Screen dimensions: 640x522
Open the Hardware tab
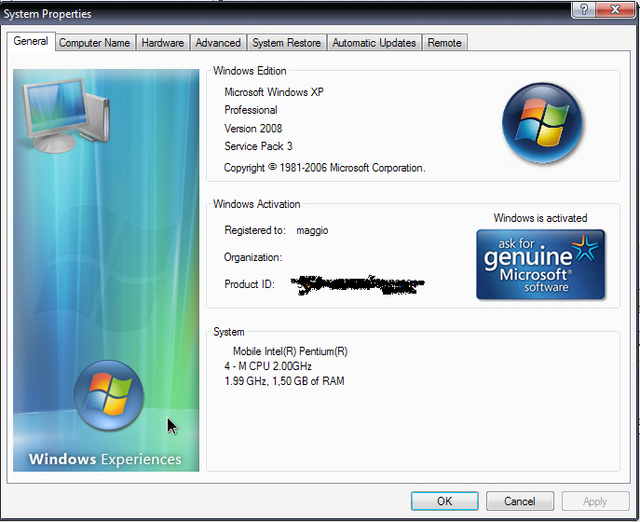pos(162,43)
